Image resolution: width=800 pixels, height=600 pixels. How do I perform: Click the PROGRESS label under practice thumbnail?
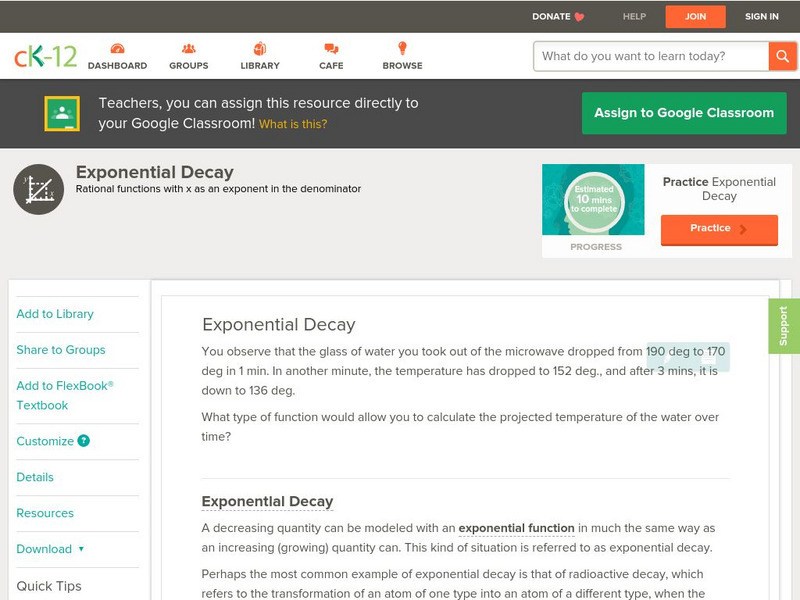coord(596,247)
